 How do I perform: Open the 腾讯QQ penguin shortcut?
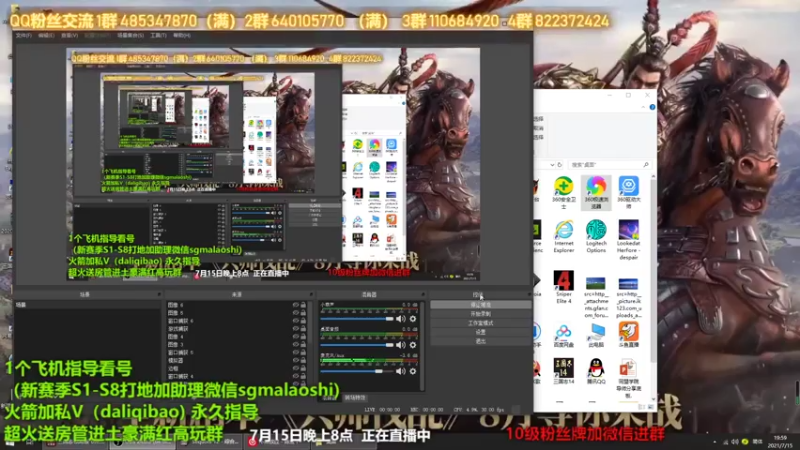[596, 371]
